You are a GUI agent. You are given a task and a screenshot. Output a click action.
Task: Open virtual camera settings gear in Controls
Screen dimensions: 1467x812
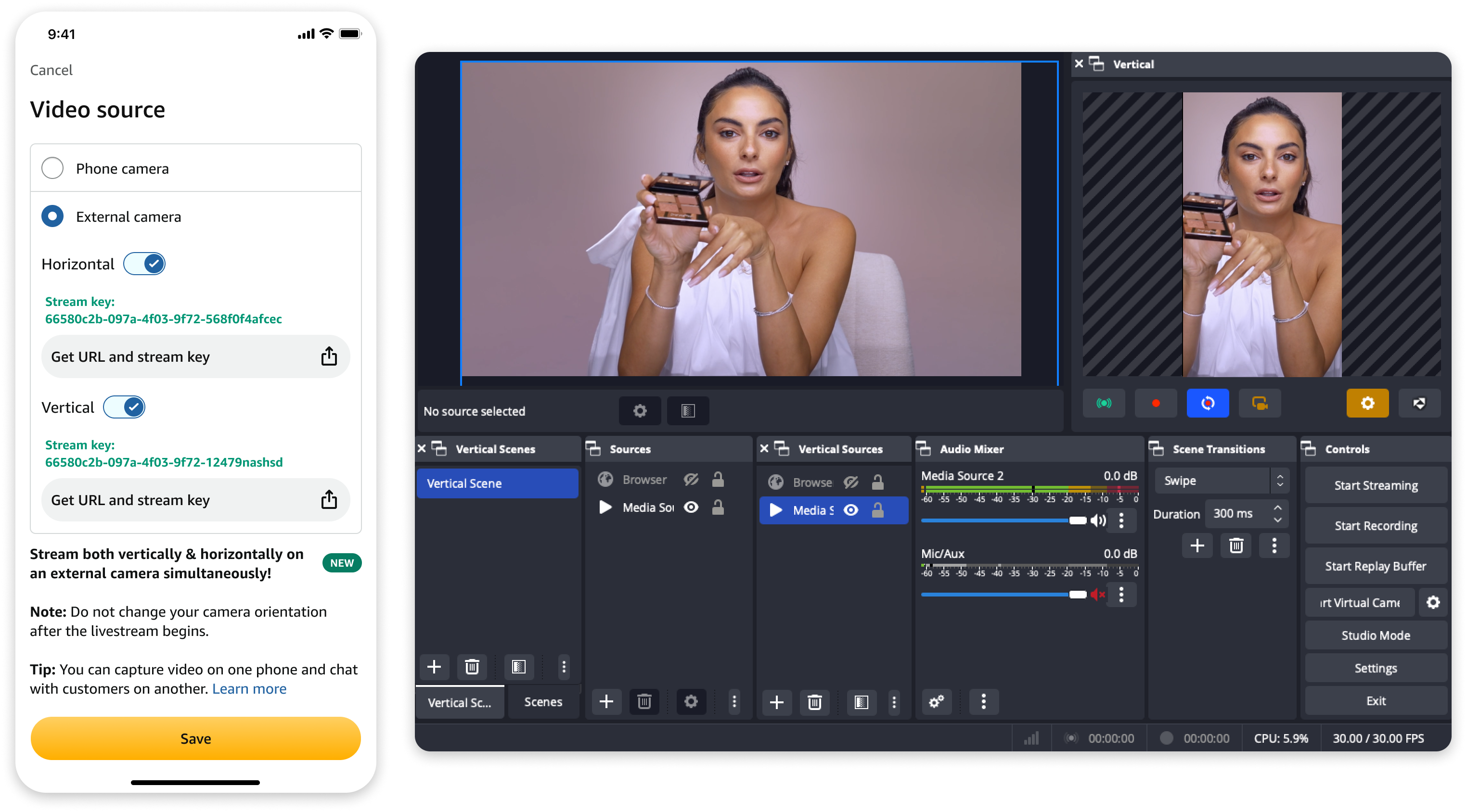click(x=1433, y=602)
